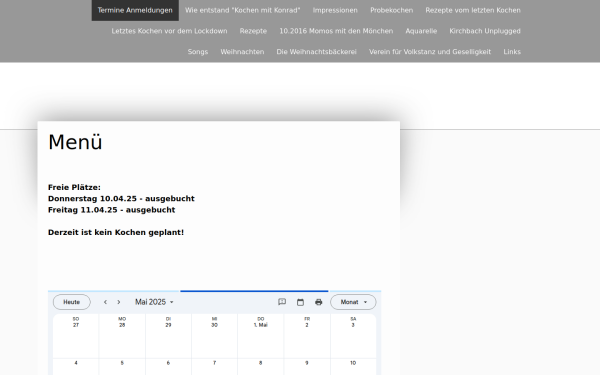
Task: Open Wie entstand "Kochen mit Konrad"
Action: pos(243,10)
